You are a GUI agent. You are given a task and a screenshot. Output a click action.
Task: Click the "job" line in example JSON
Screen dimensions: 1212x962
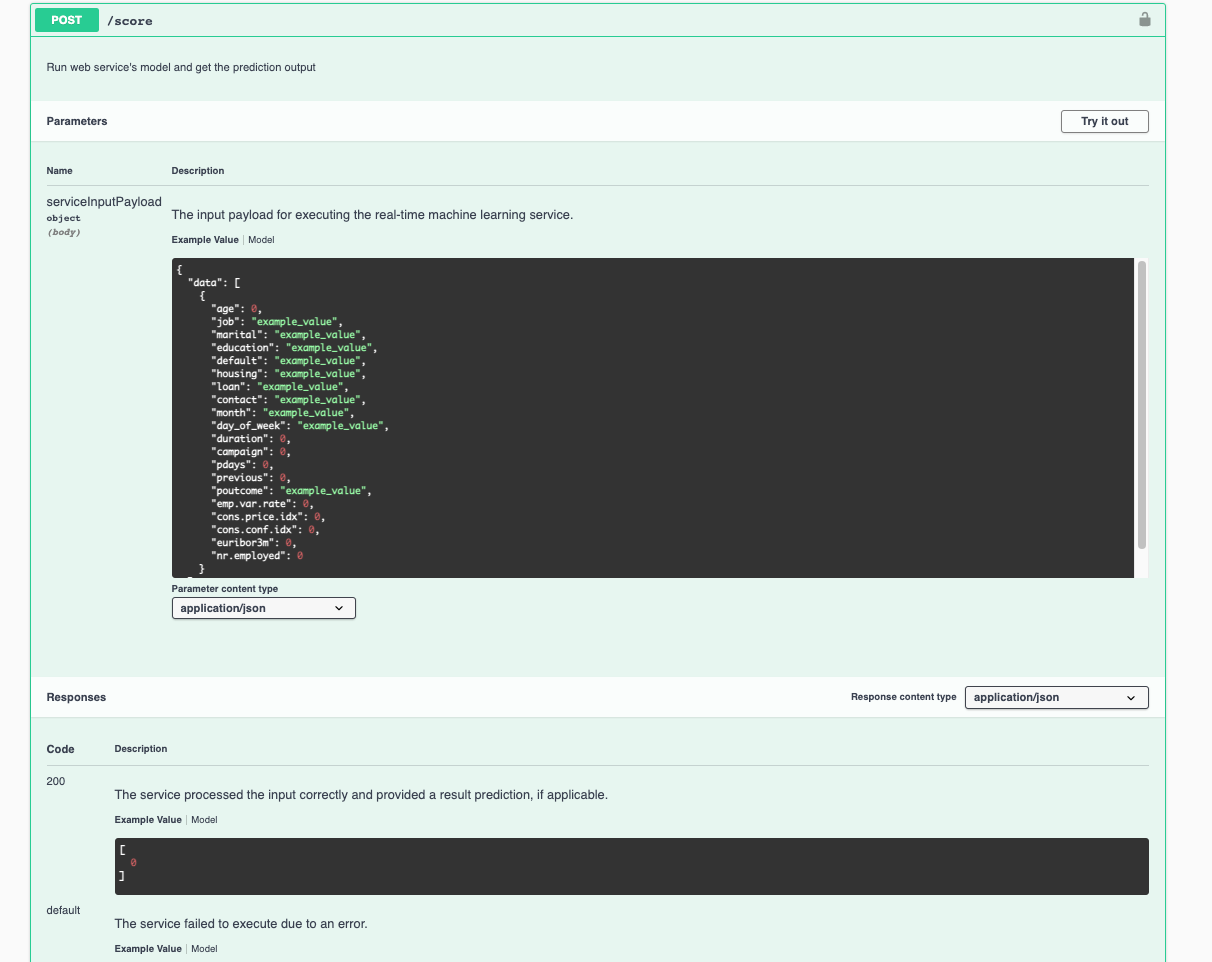point(277,322)
